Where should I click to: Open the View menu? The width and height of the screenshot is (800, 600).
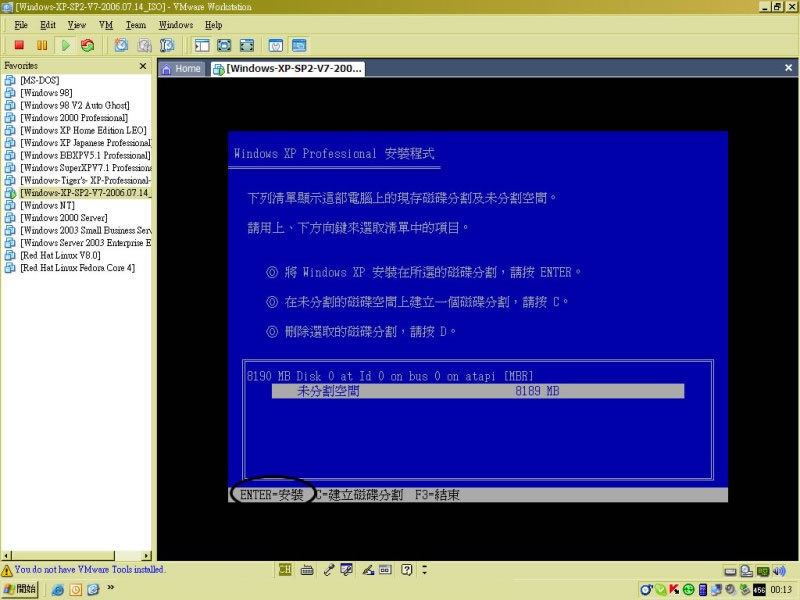click(77, 24)
